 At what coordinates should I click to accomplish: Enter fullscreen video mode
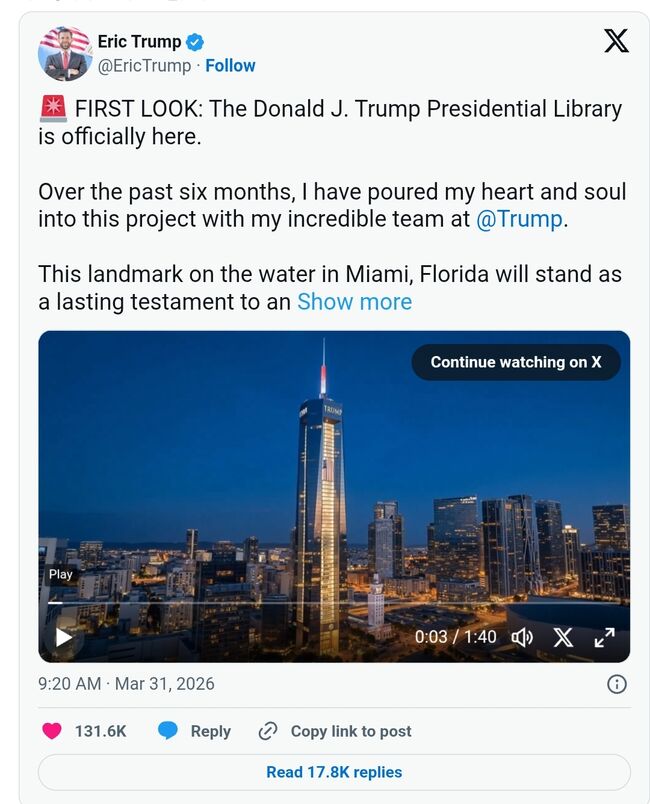tap(605, 637)
